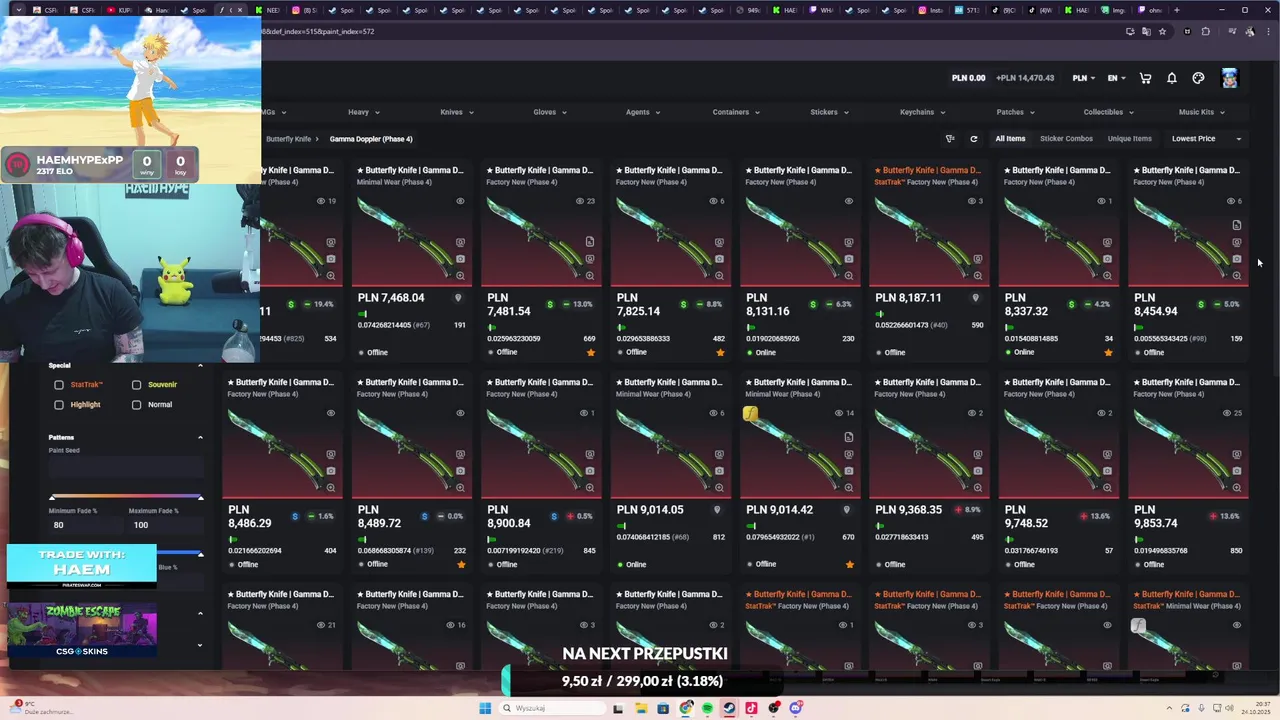Open the Heavy category dropdown
Screen dimensions: 1280x720
tap(364, 112)
